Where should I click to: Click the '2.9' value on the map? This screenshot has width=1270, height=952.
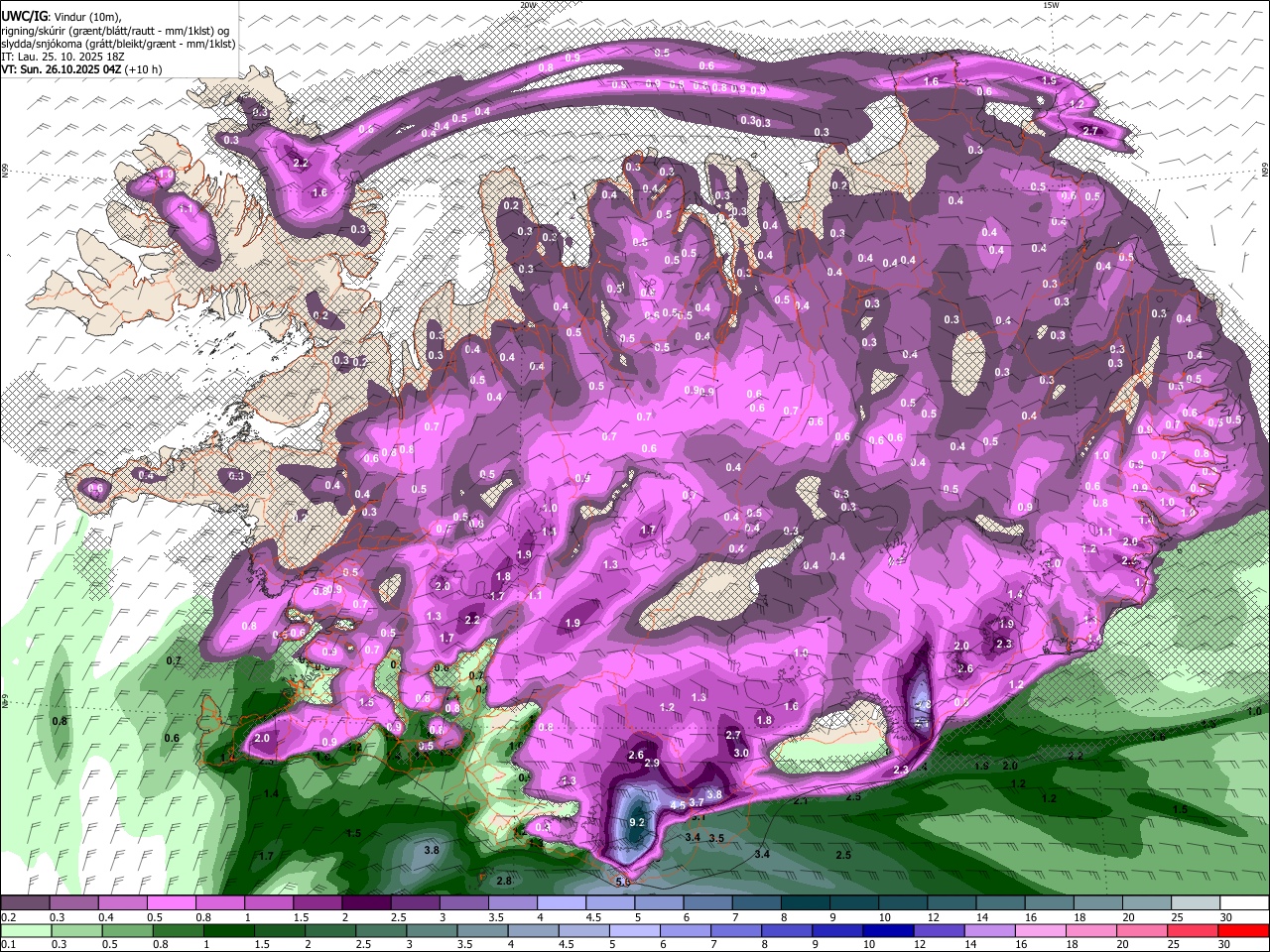[652, 763]
